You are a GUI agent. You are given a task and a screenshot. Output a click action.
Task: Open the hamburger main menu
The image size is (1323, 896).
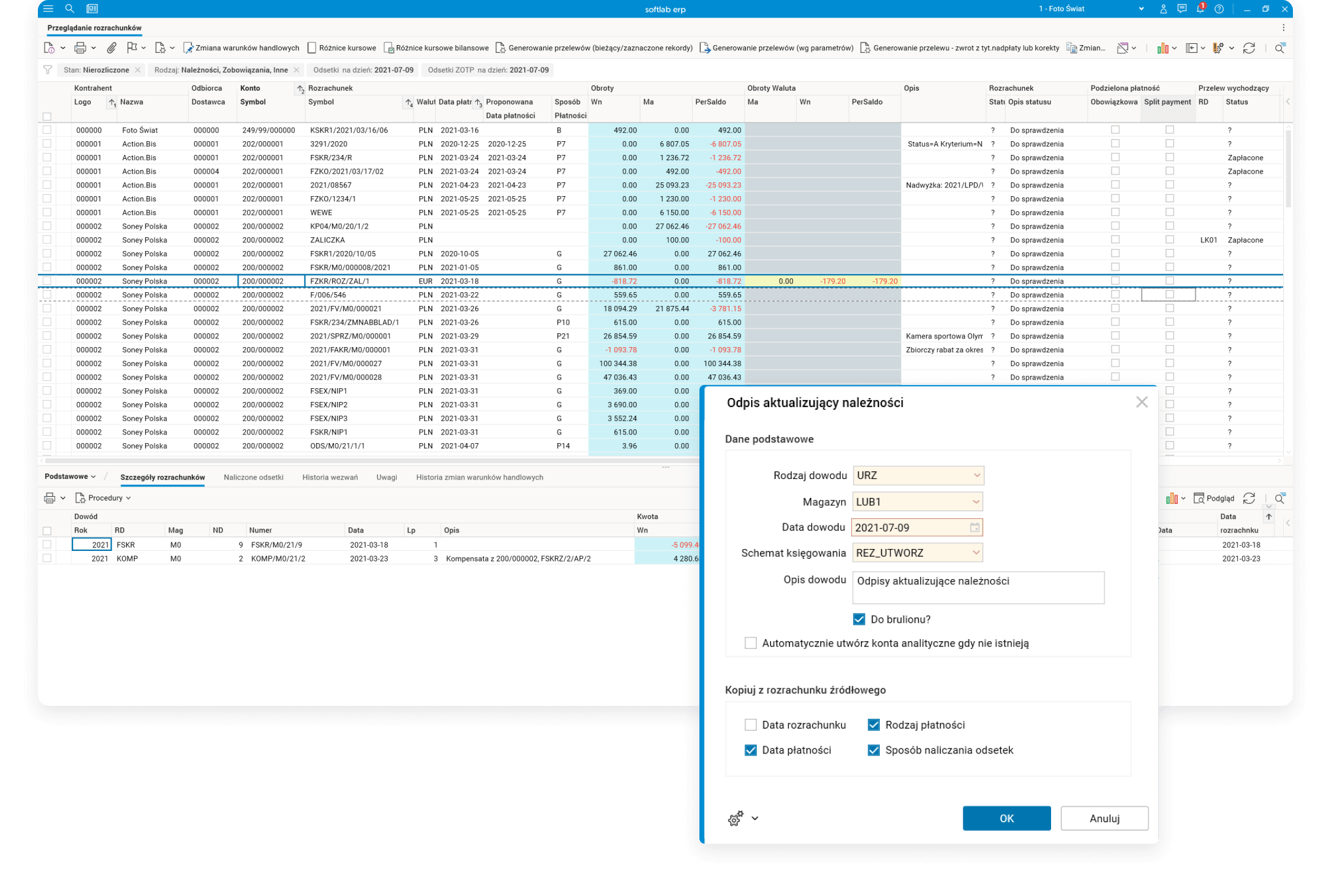coord(48,8)
